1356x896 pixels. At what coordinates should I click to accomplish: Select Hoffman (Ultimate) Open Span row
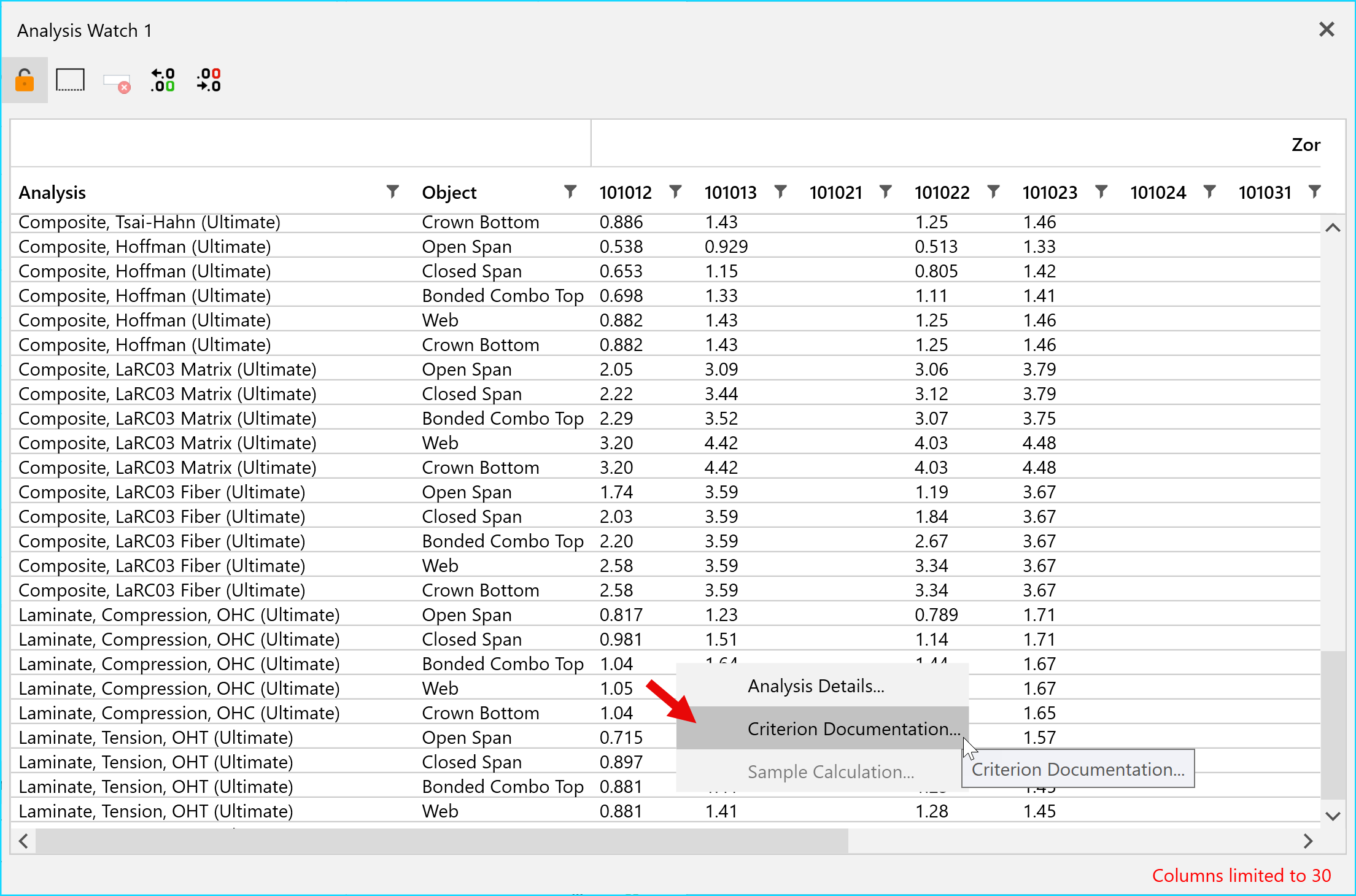[x=665, y=246]
